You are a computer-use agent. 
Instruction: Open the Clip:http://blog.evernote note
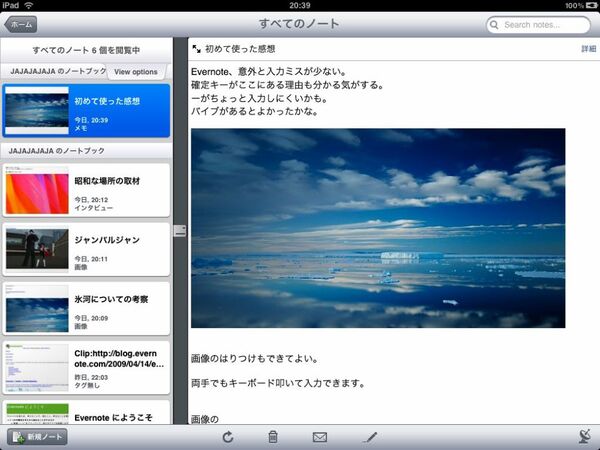point(86,368)
